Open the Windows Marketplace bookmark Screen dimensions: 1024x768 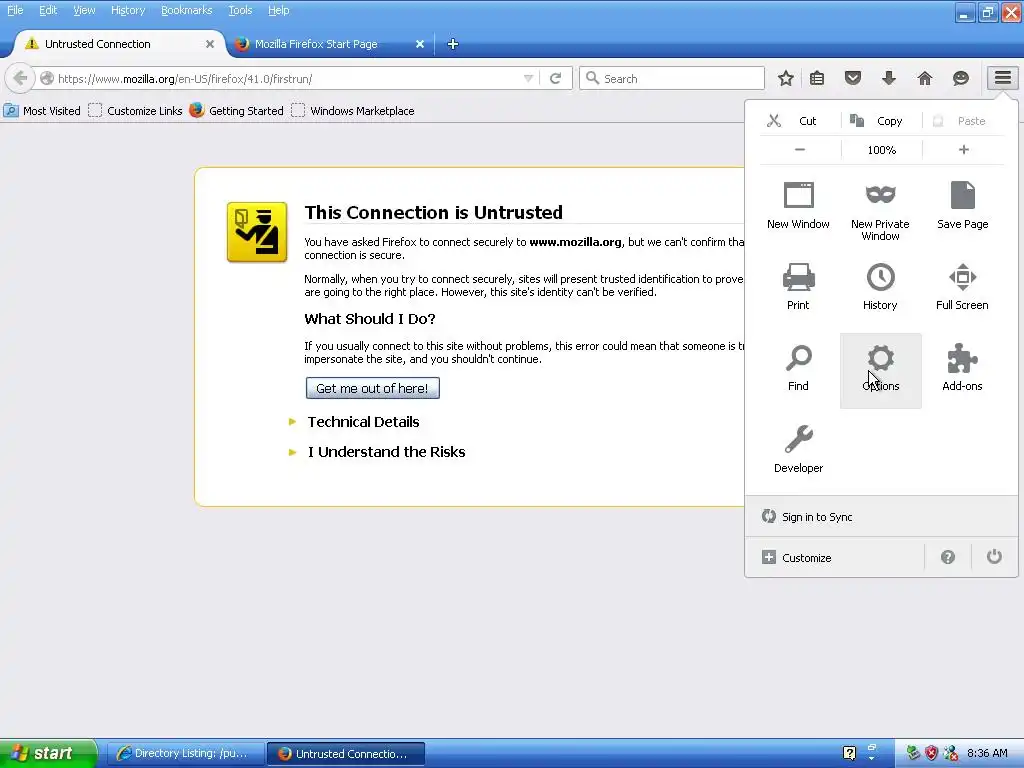click(353, 110)
